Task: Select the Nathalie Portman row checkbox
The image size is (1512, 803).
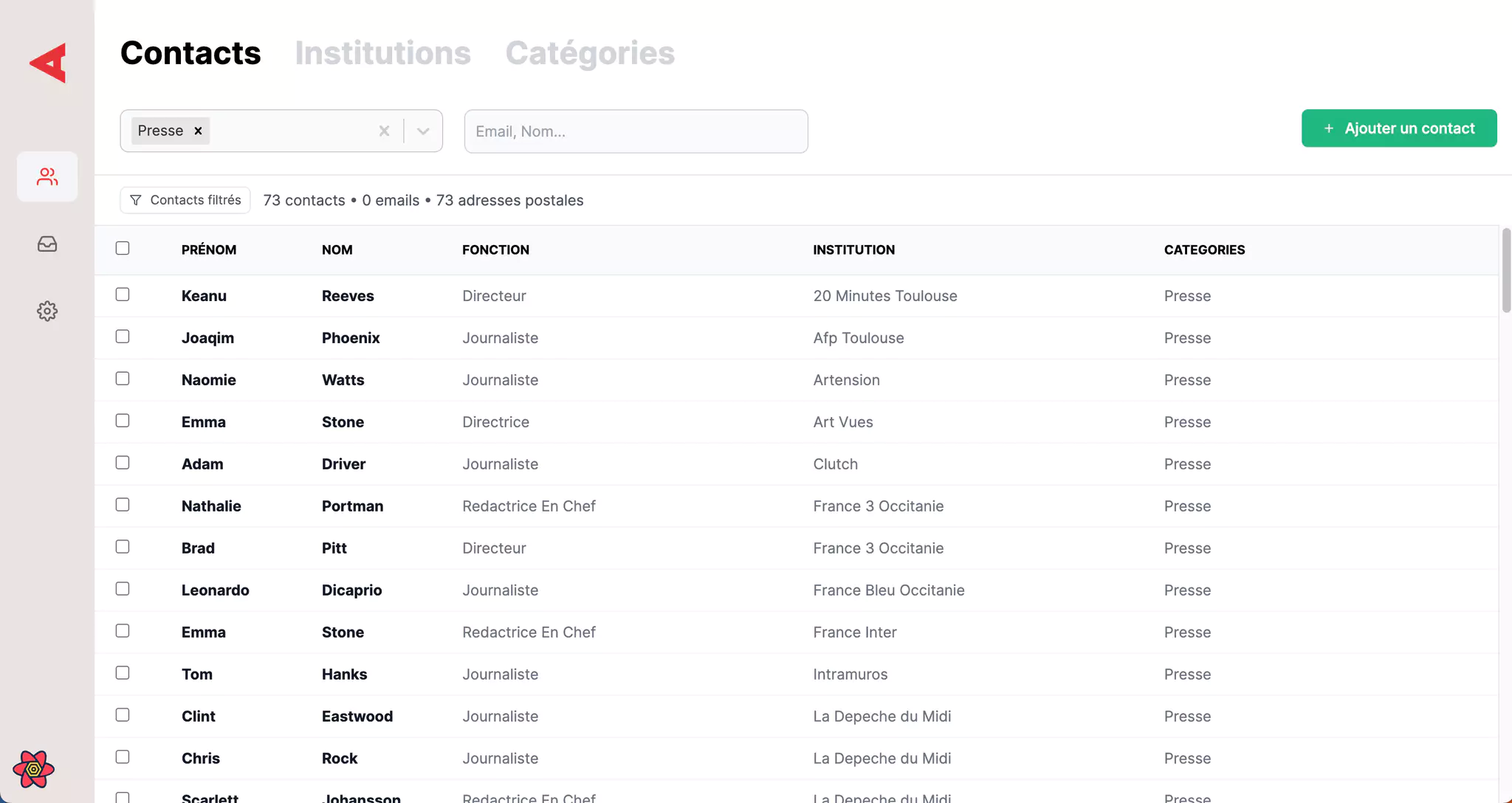Action: 123,505
